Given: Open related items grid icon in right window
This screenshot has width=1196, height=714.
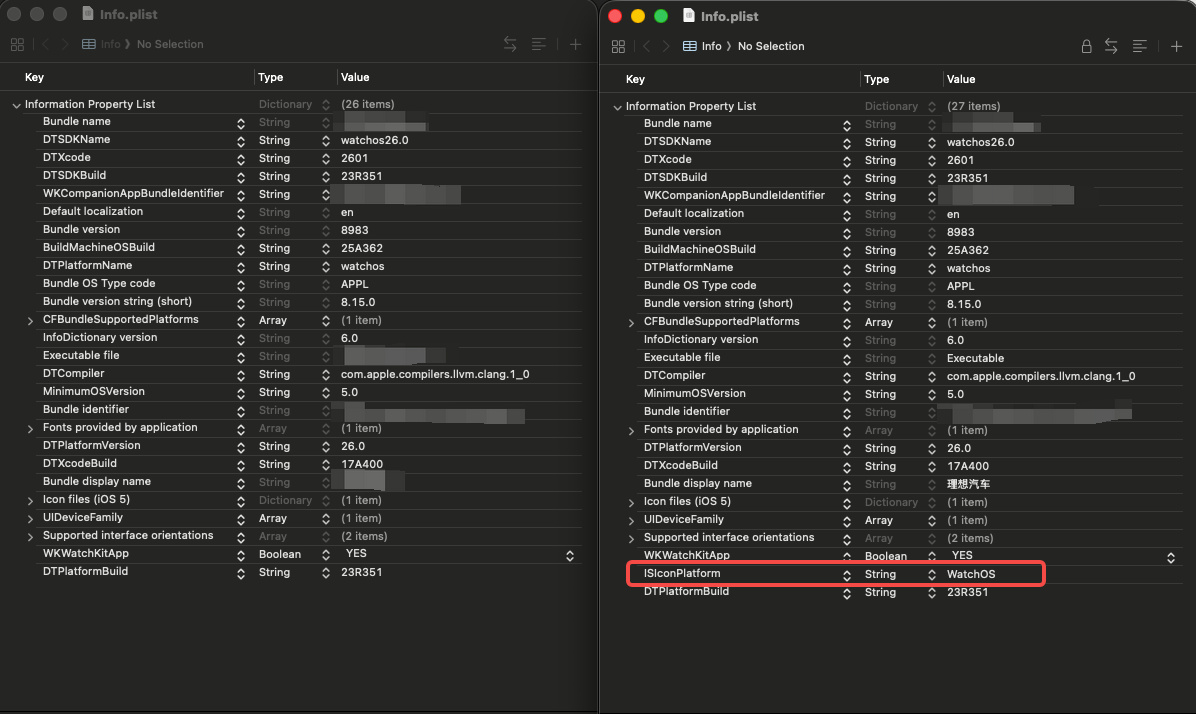Looking at the screenshot, I should point(618,46).
